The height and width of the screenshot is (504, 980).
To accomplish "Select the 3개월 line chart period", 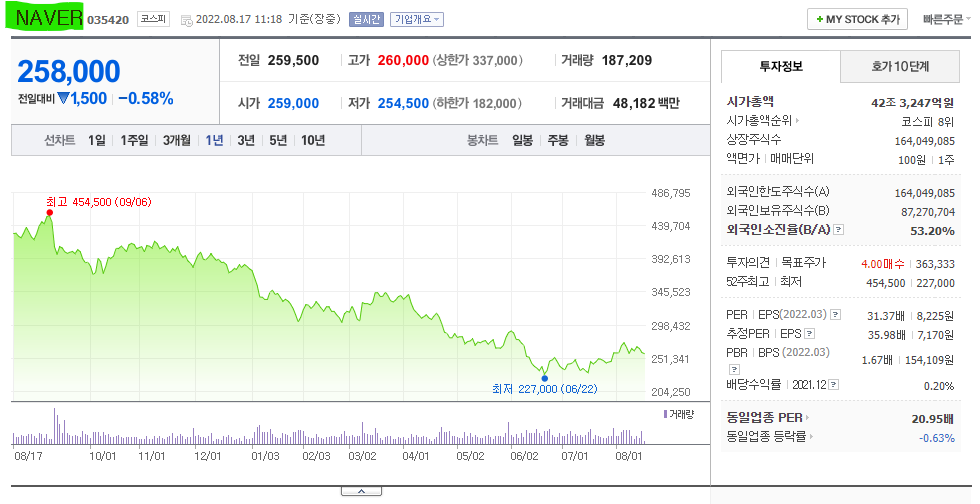I will 176,140.
